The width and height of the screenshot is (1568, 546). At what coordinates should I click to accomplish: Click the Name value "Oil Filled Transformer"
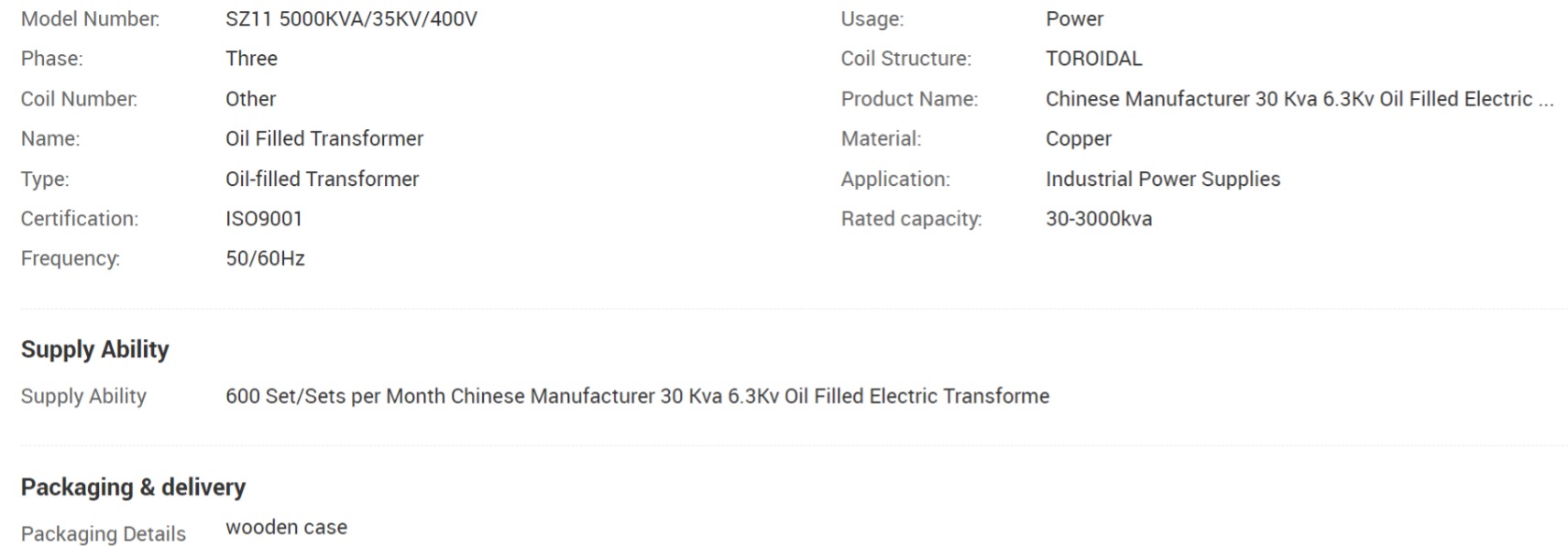point(324,138)
